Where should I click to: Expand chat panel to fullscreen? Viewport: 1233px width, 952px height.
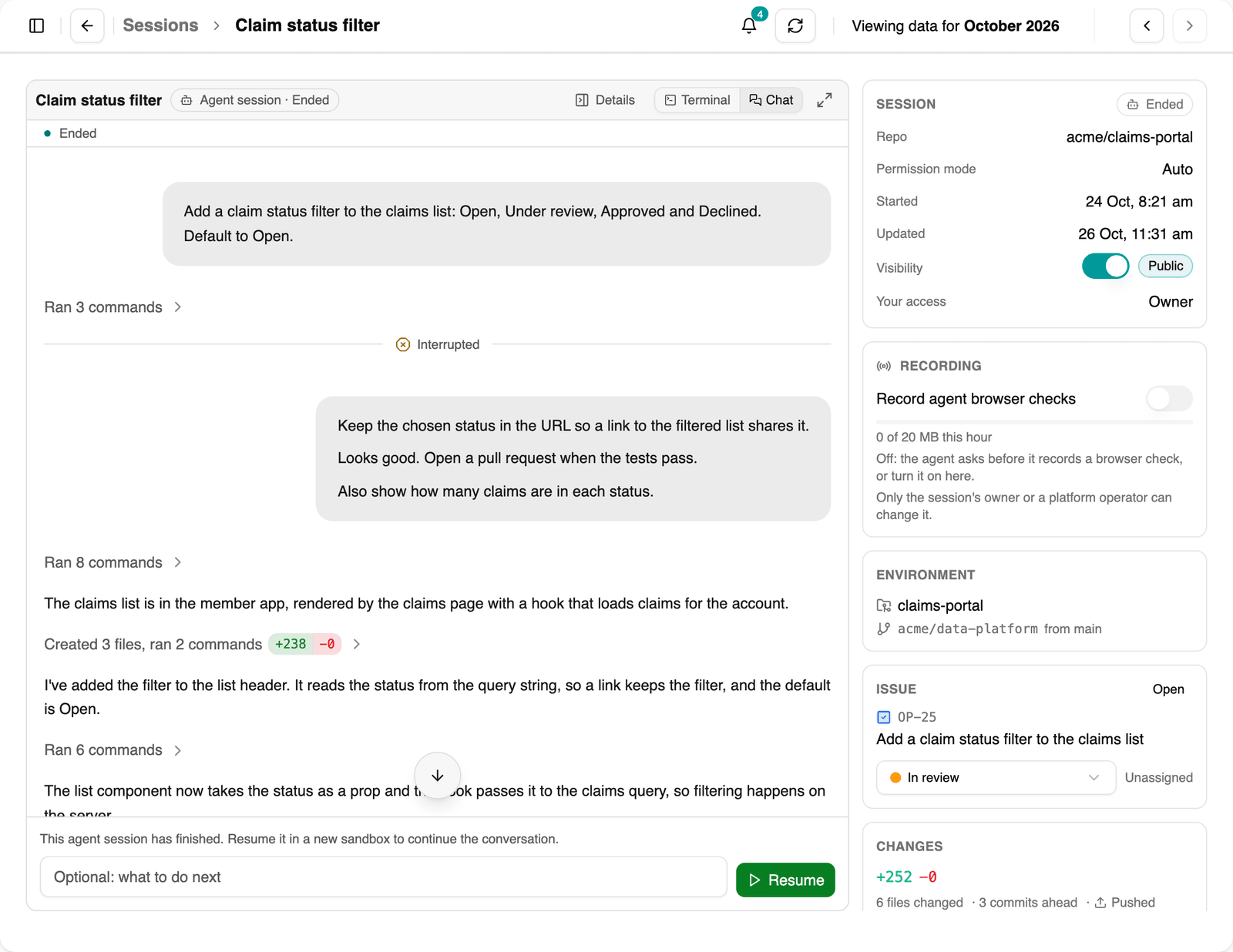pos(825,100)
